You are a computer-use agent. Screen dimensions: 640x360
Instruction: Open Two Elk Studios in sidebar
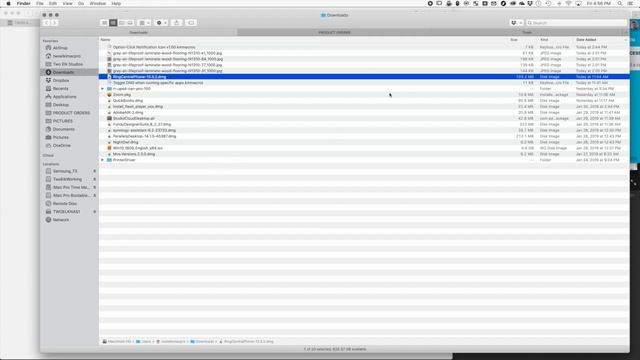coord(68,64)
